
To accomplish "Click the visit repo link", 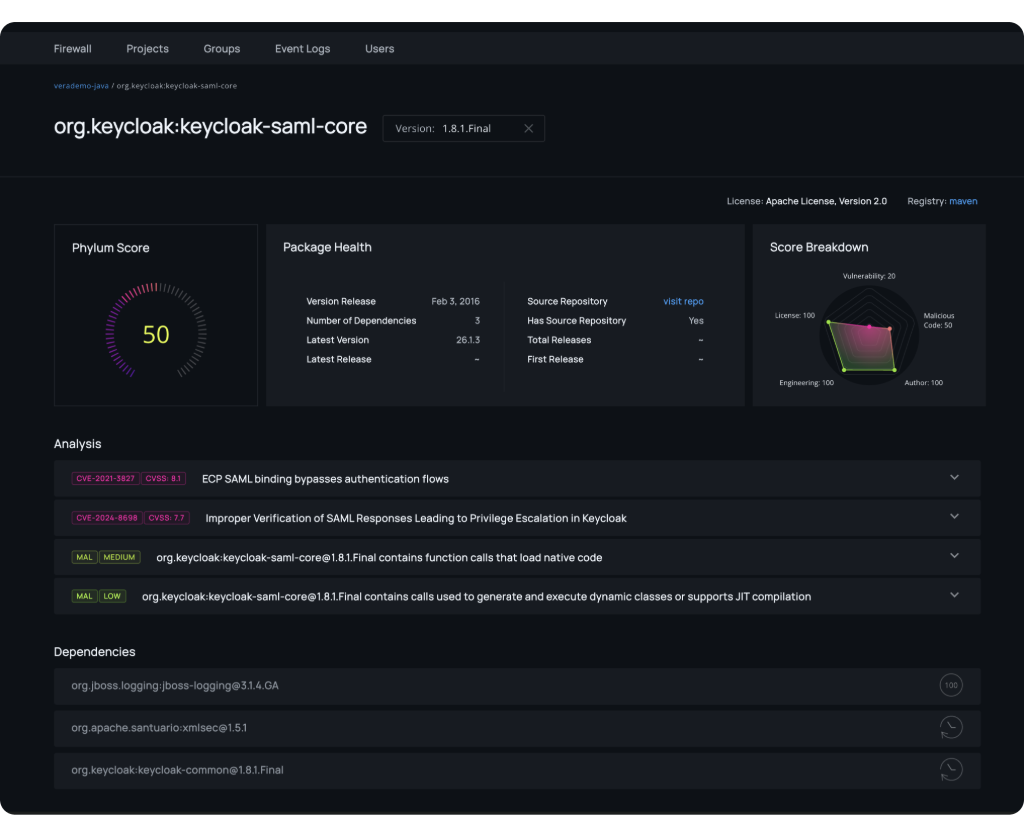I will pos(683,302).
